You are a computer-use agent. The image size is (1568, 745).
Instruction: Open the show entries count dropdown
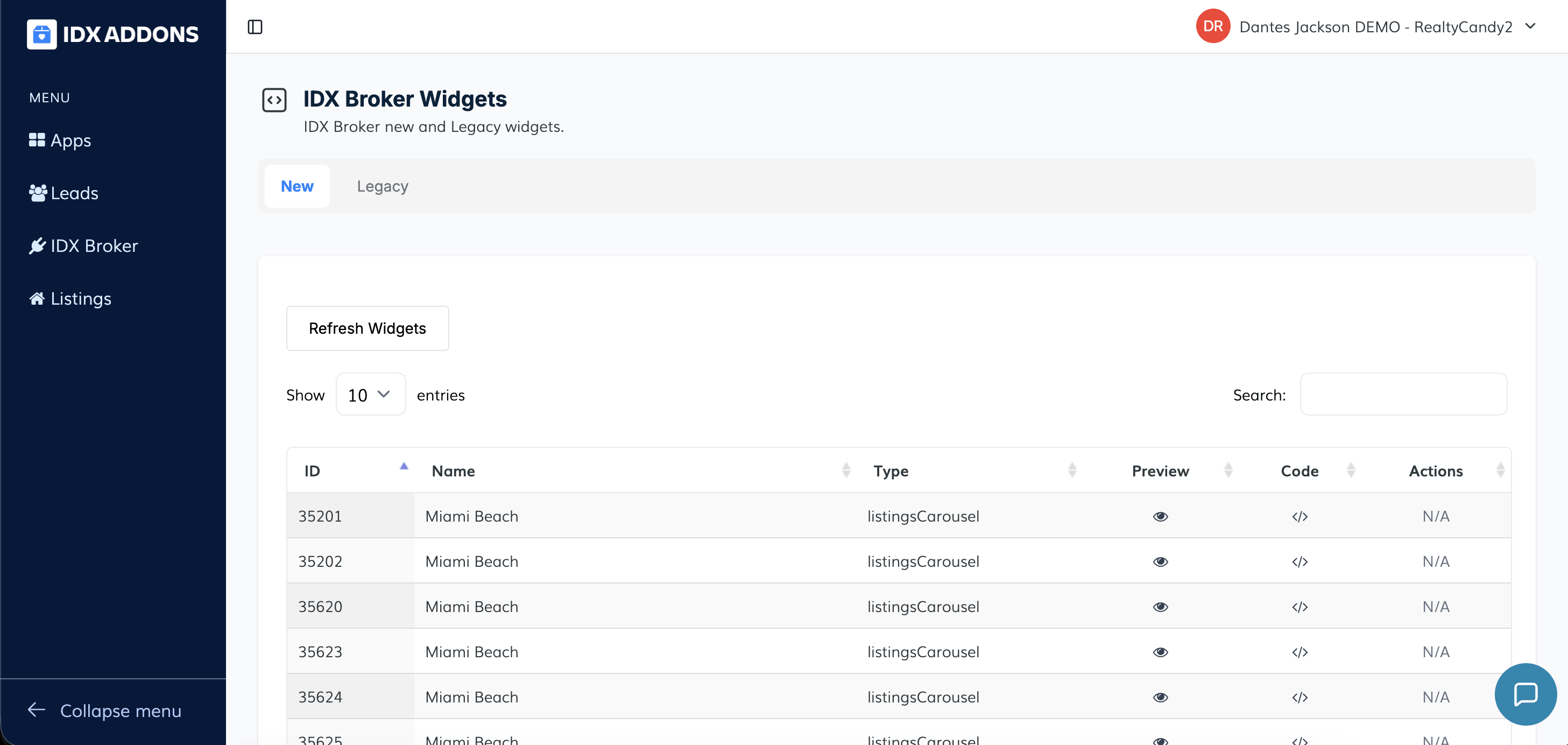click(370, 395)
